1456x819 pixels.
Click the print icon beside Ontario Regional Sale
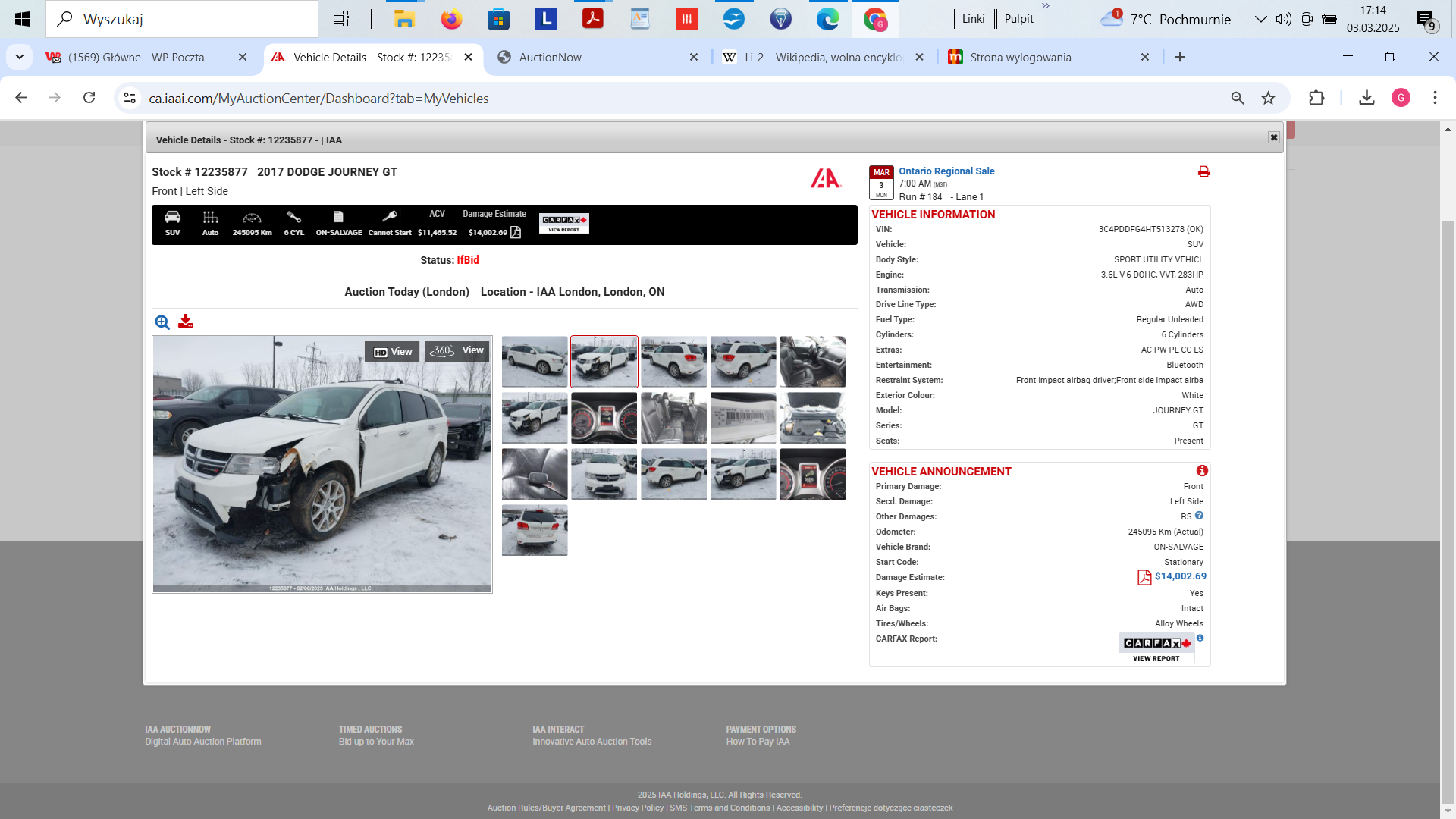point(1203,171)
